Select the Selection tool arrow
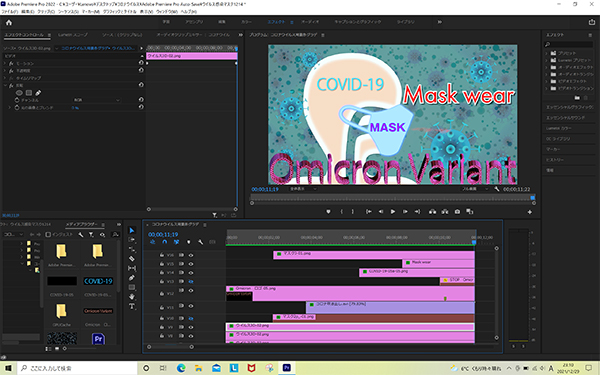 [x=132, y=230]
